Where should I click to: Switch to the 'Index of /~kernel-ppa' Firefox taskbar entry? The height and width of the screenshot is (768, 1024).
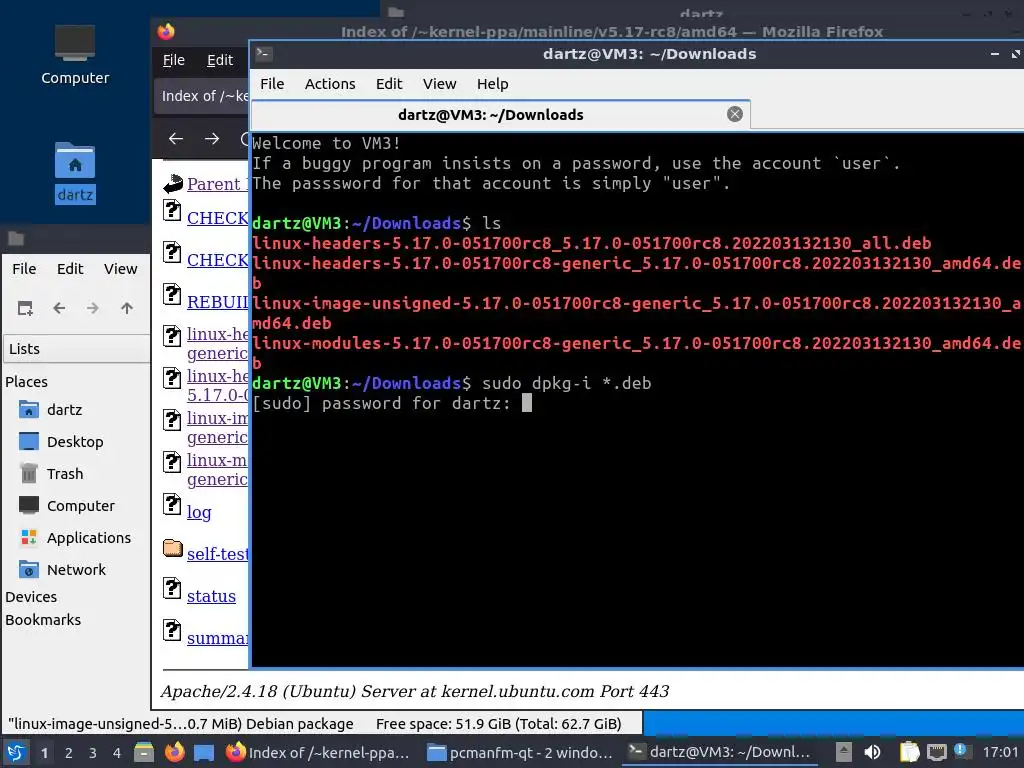(x=319, y=753)
